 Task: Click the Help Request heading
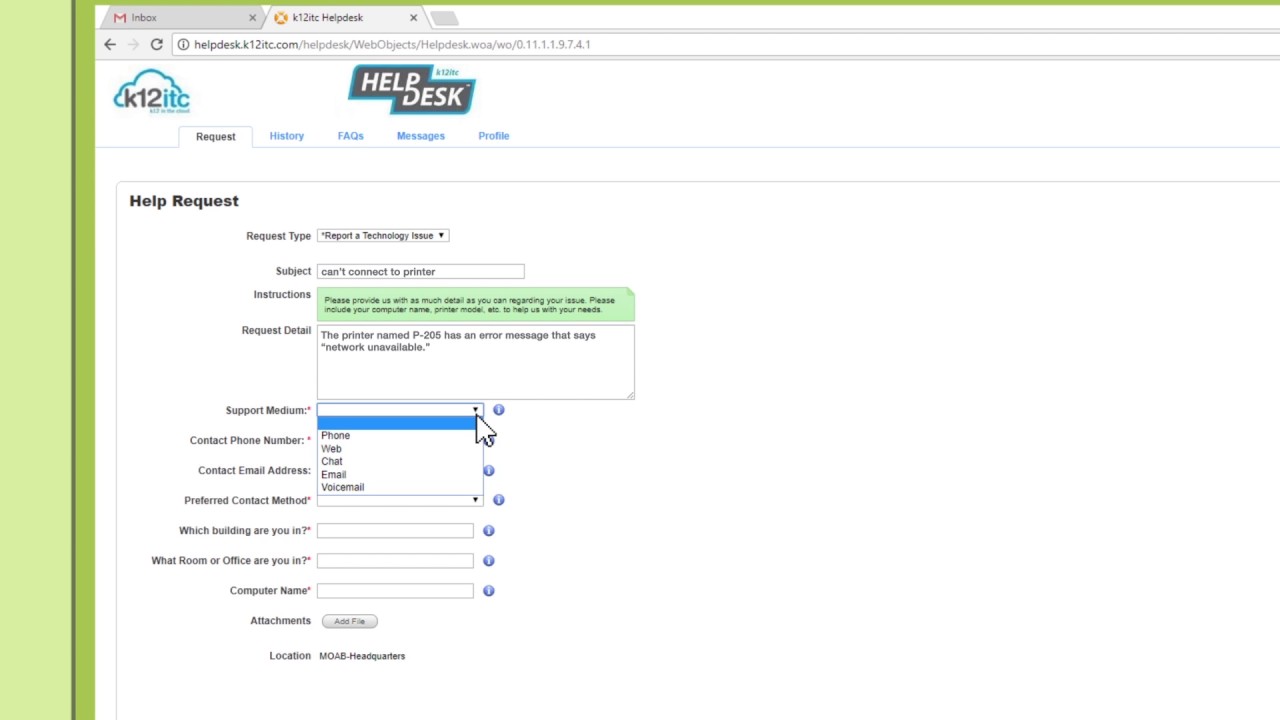point(184,201)
